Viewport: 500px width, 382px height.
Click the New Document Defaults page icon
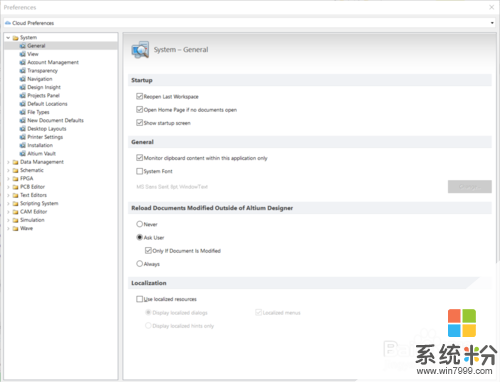tap(23, 120)
